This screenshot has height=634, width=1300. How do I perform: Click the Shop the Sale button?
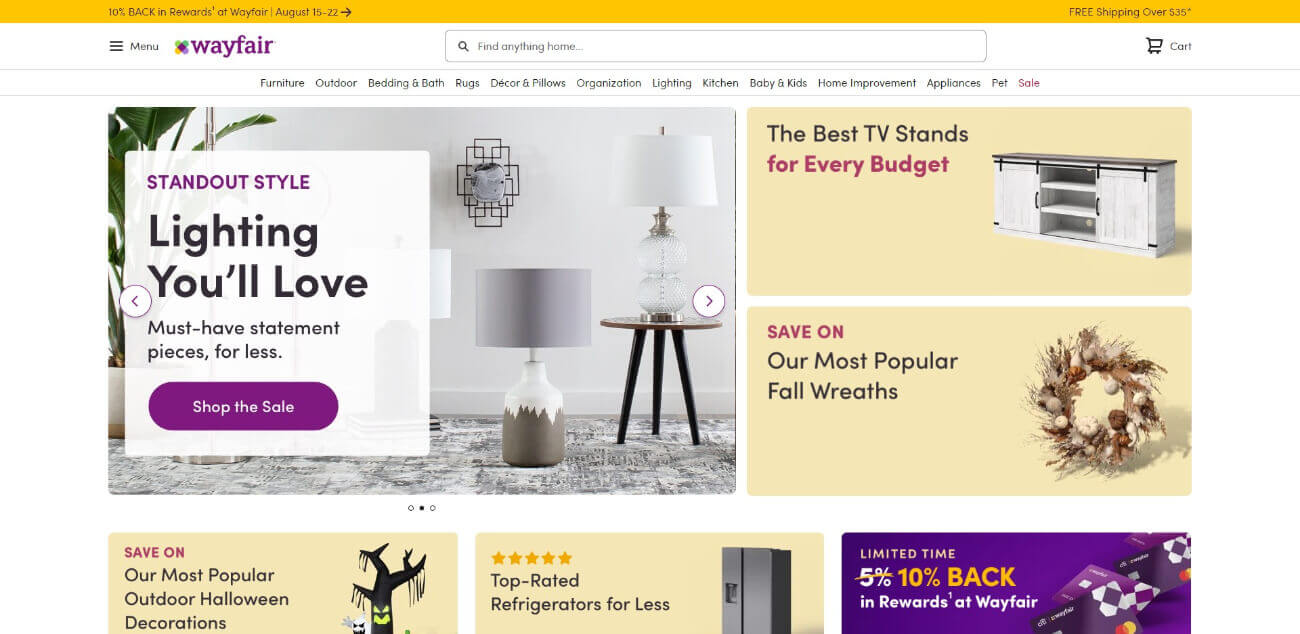click(x=243, y=406)
